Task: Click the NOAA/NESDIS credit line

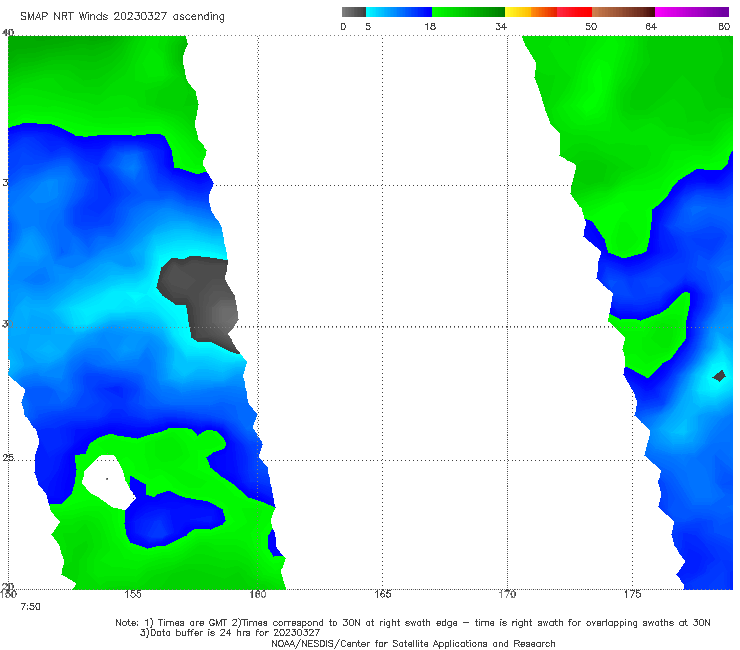Action: point(413,644)
